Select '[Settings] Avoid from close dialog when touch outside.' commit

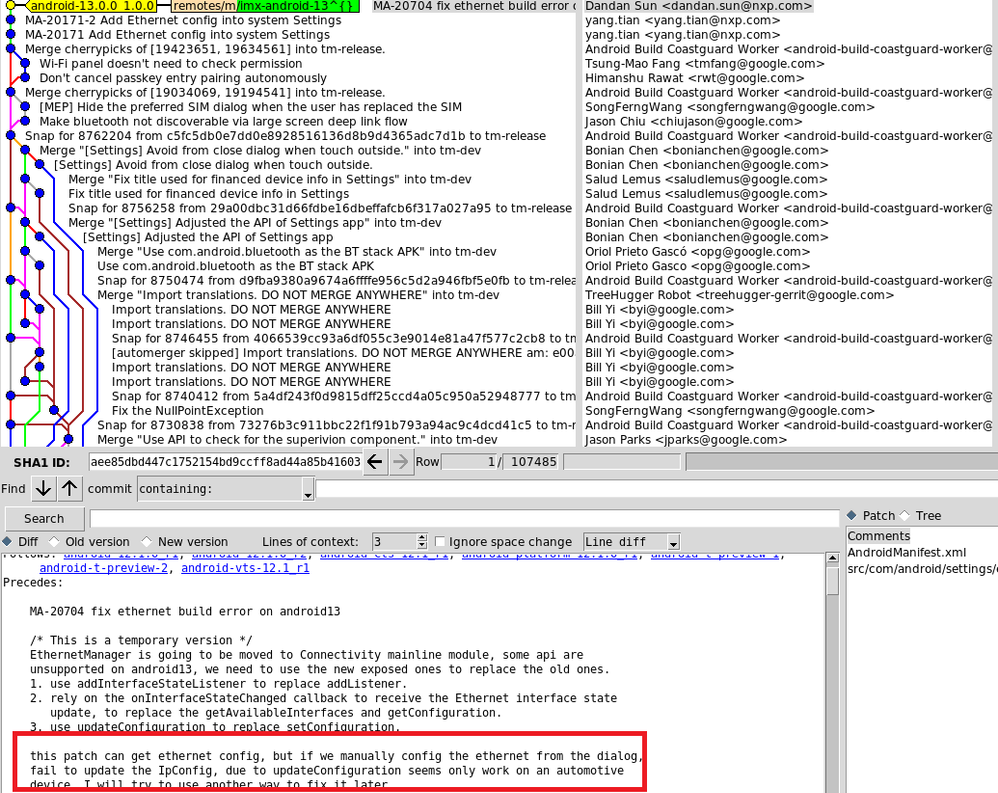coord(213,165)
